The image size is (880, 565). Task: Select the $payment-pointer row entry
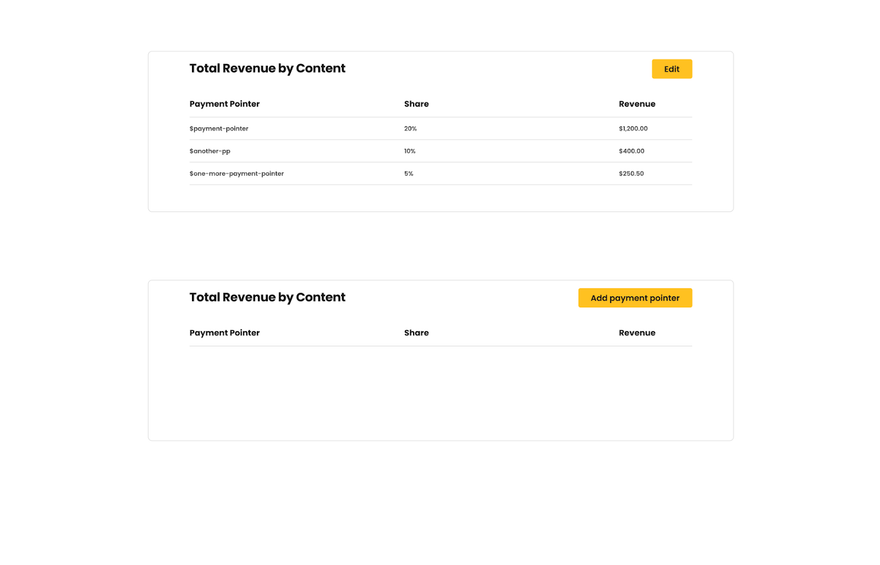point(219,129)
